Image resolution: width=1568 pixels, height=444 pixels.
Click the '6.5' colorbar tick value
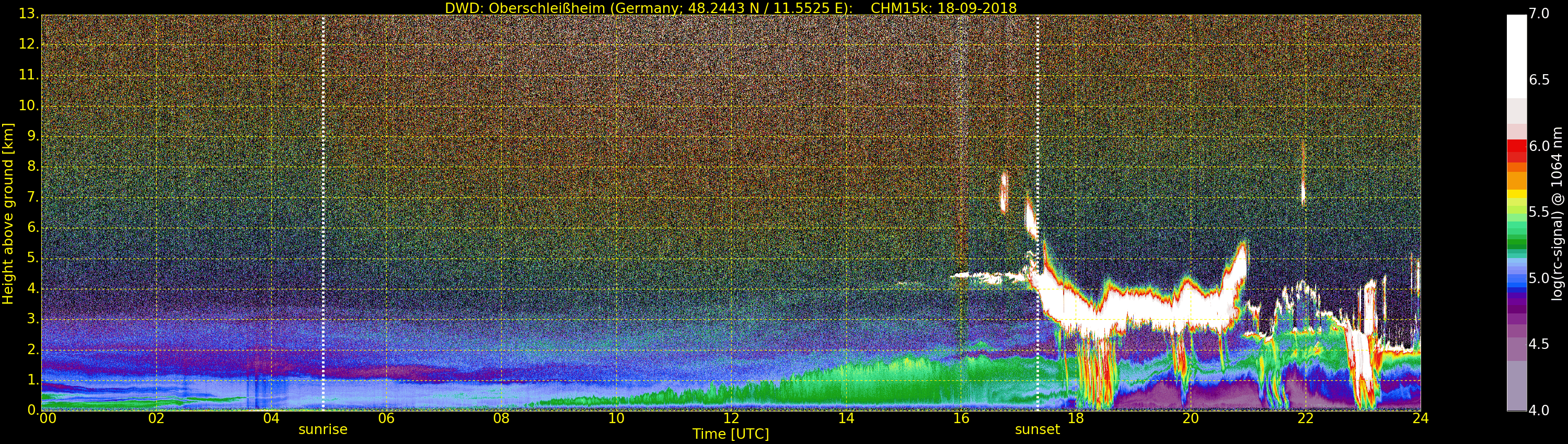(x=1539, y=80)
